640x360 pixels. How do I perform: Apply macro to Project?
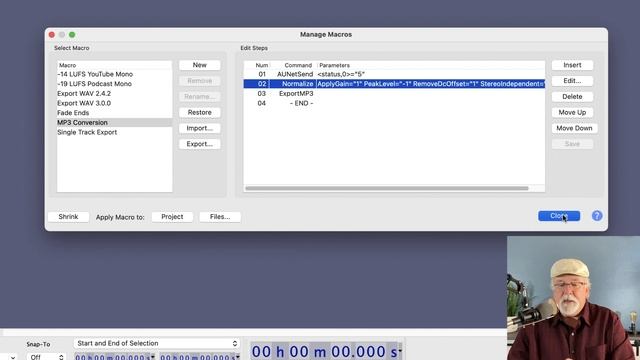click(x=172, y=217)
